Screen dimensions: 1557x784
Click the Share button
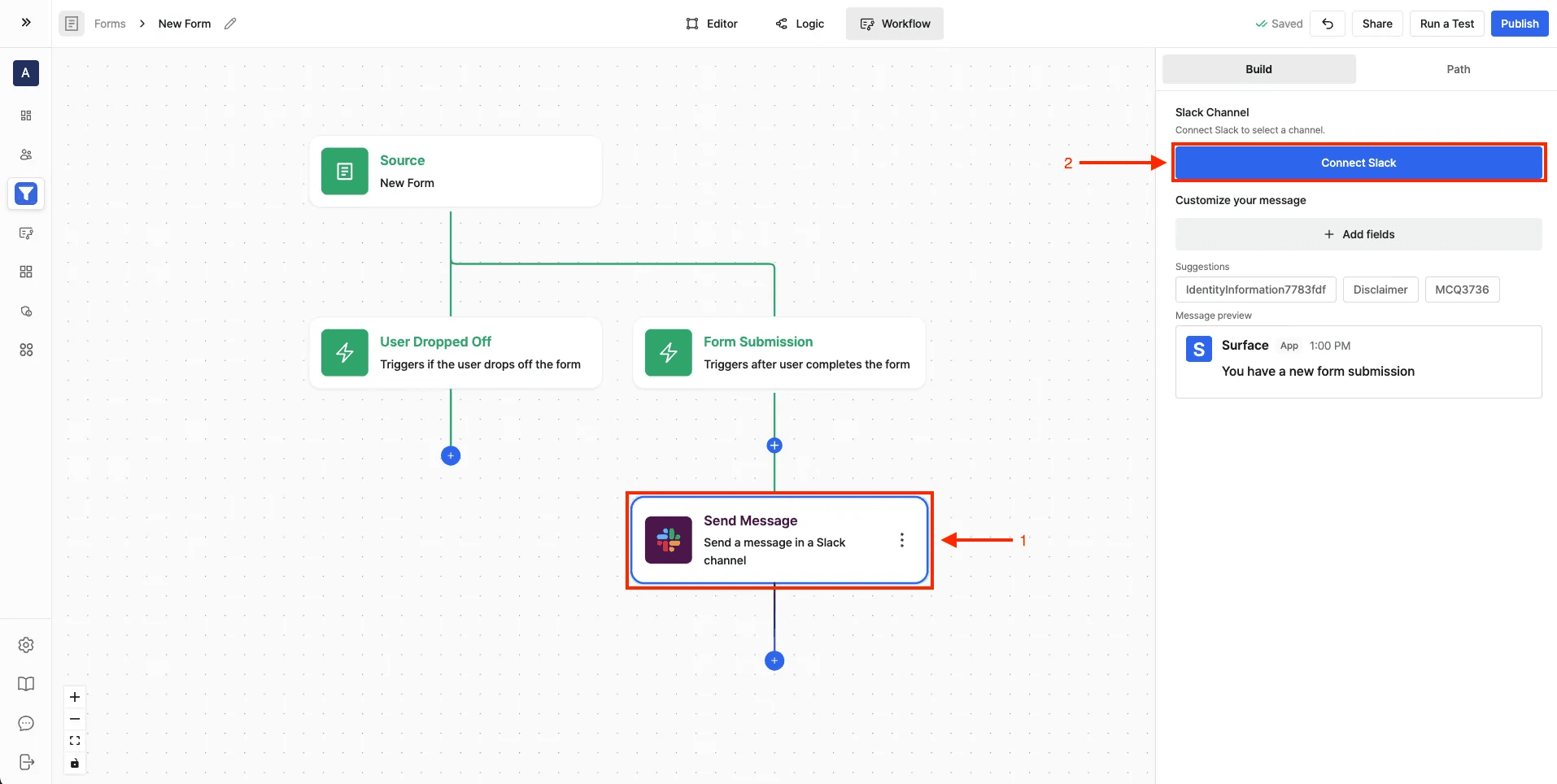coord(1377,24)
